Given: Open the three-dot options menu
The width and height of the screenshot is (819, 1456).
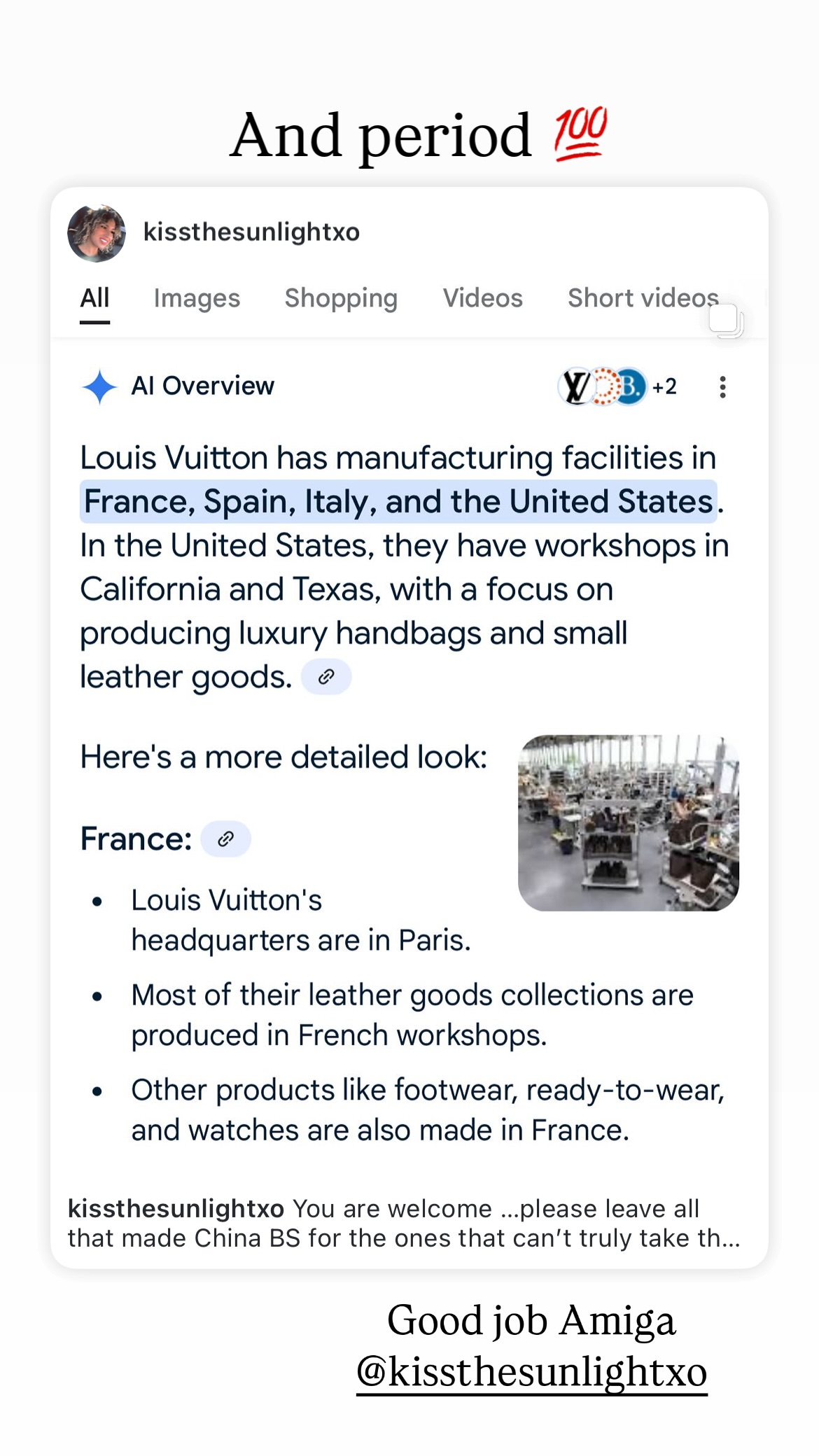Looking at the screenshot, I should [722, 387].
